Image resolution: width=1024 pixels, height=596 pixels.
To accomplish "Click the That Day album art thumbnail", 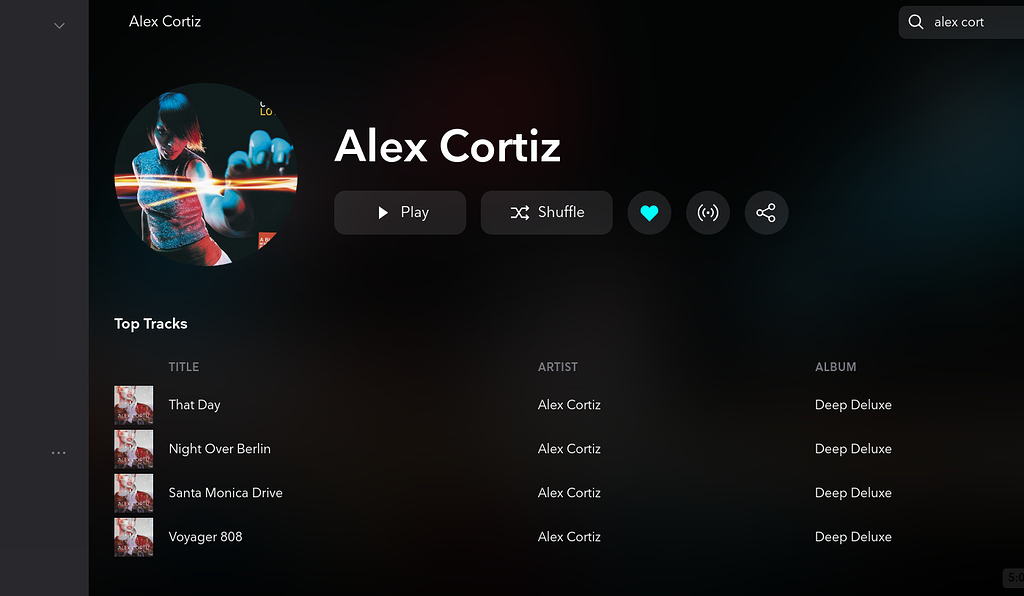I will tap(134, 405).
